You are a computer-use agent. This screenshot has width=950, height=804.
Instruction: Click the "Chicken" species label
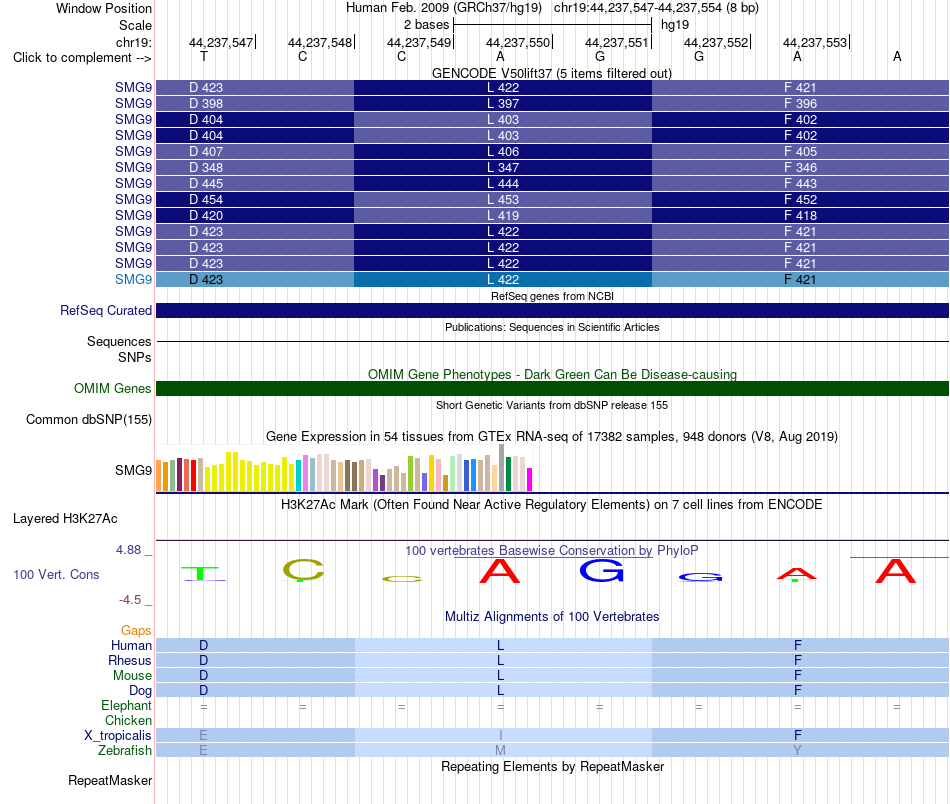tap(128, 720)
